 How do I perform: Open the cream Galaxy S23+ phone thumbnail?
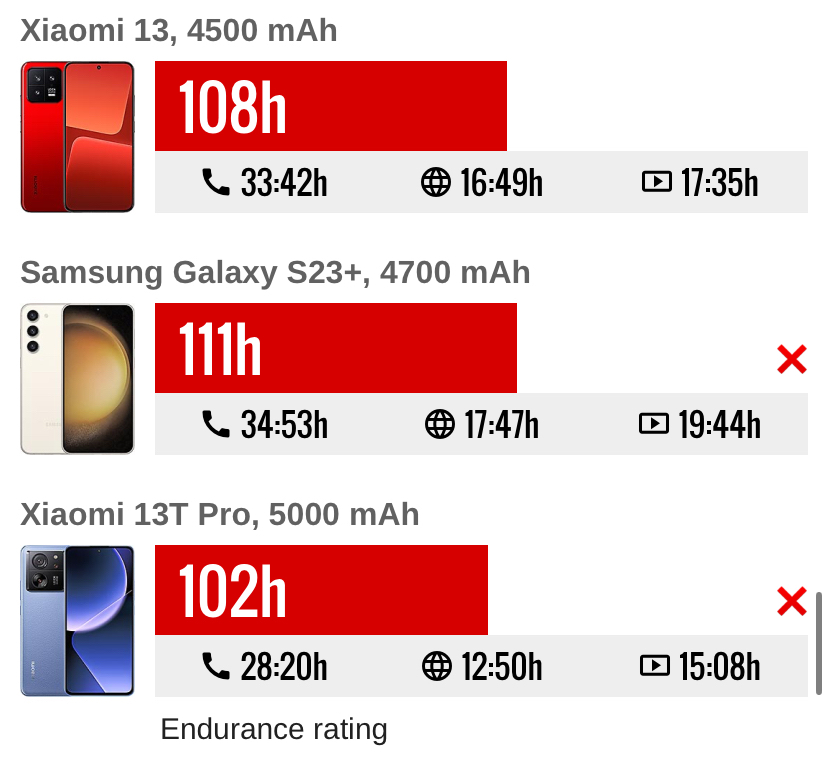point(78,379)
